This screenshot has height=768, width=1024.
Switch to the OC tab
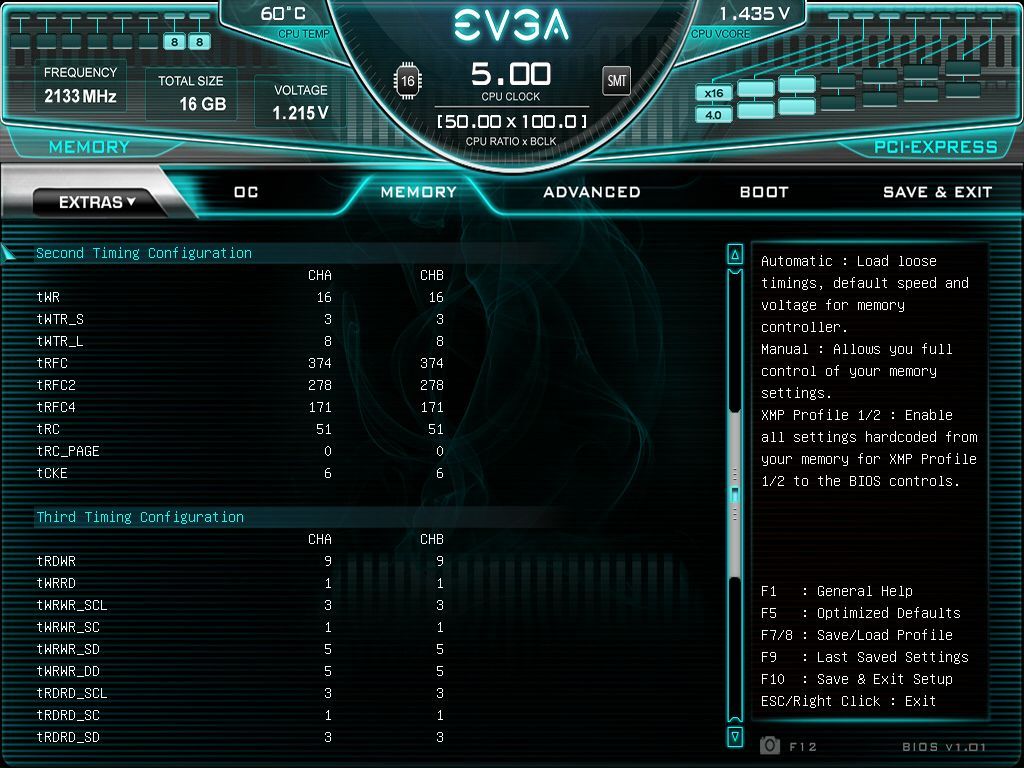click(246, 192)
